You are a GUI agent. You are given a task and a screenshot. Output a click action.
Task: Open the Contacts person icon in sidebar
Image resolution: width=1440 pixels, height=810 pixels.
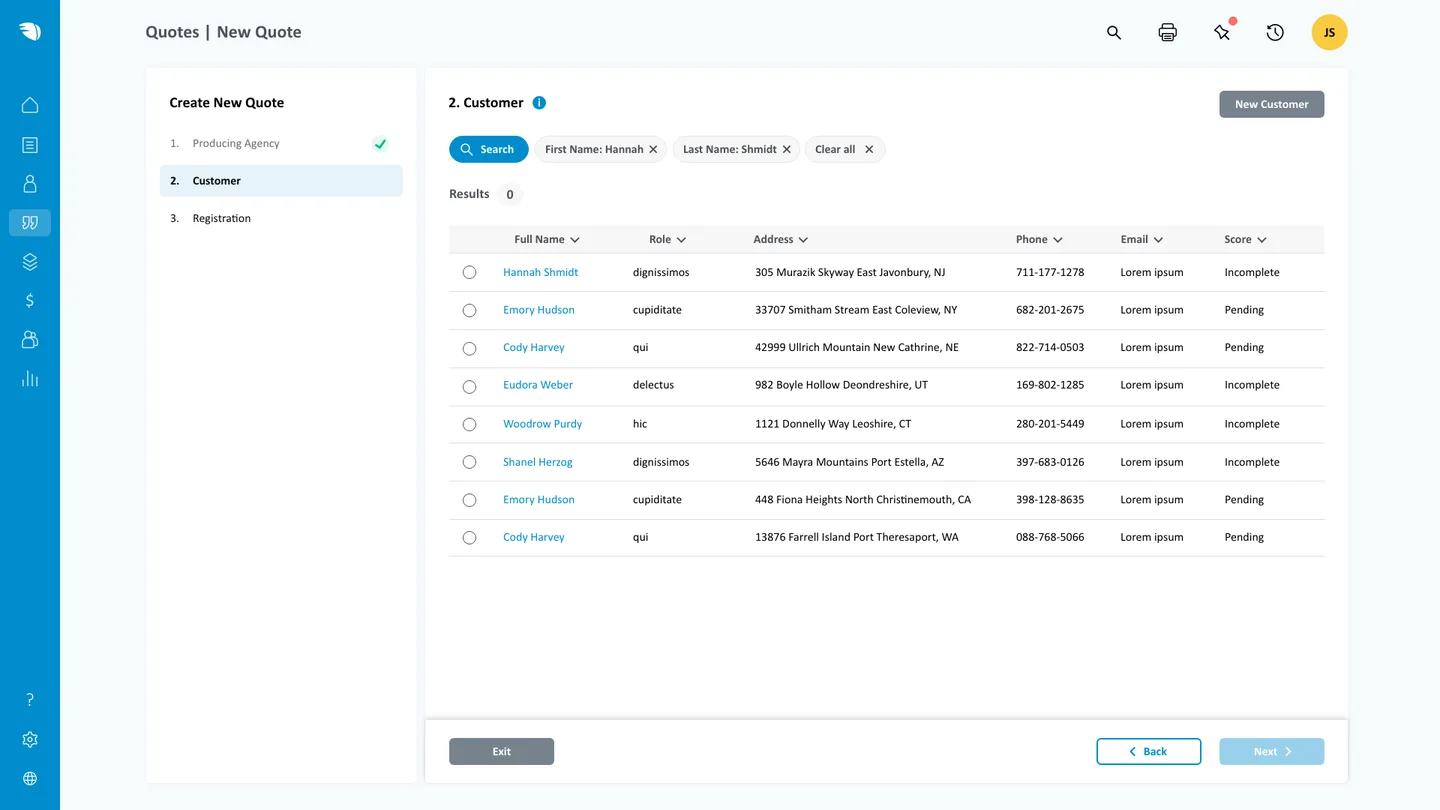[x=29, y=183]
